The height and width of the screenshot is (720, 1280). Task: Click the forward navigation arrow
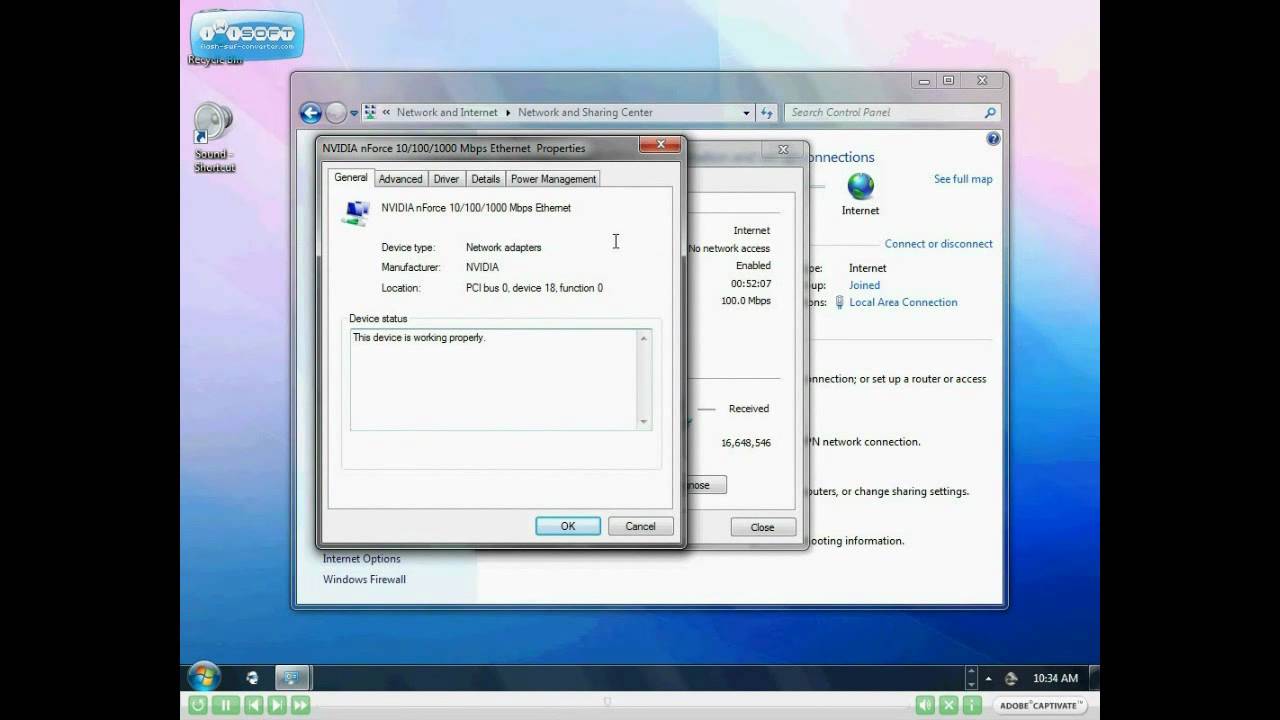pos(336,113)
